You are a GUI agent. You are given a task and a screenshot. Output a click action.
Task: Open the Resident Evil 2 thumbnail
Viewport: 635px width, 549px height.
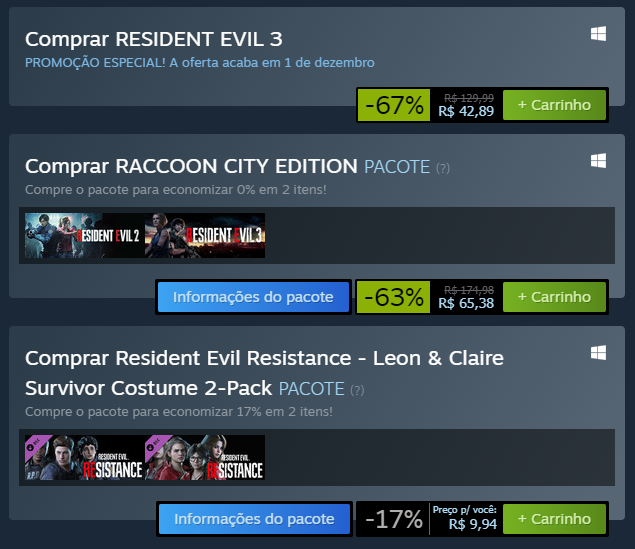tap(84, 235)
